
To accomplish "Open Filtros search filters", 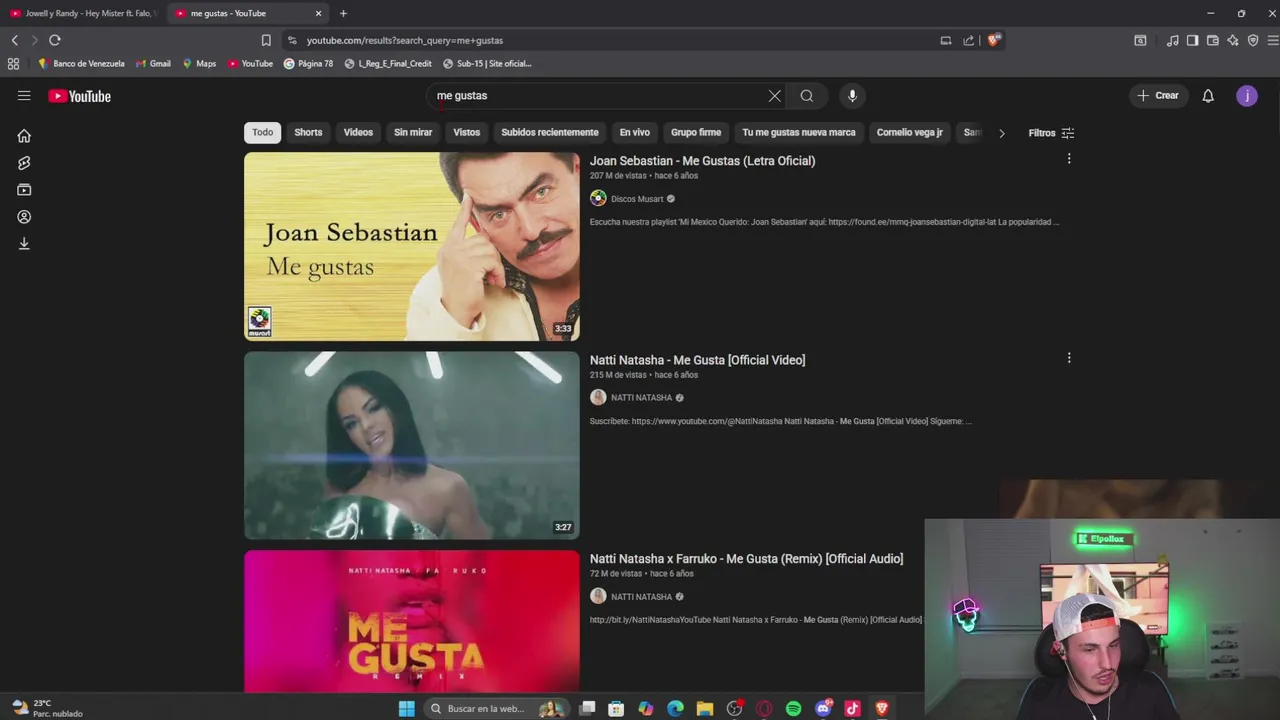I will tap(1051, 133).
